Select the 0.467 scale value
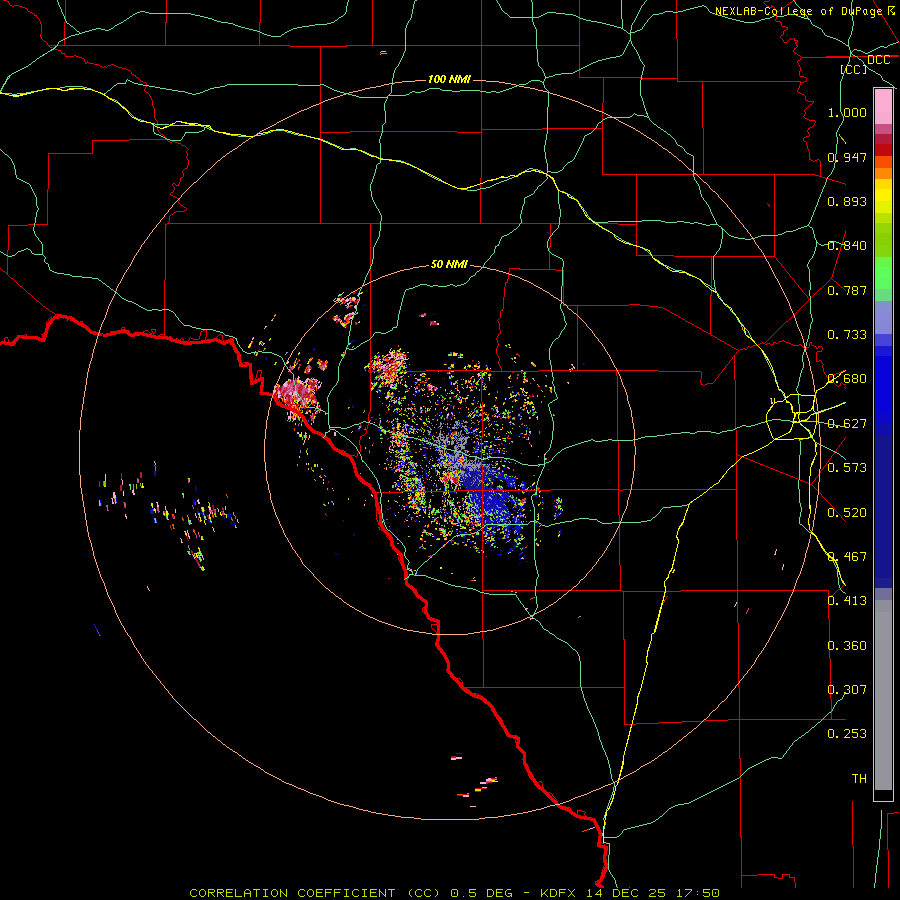 coord(847,557)
